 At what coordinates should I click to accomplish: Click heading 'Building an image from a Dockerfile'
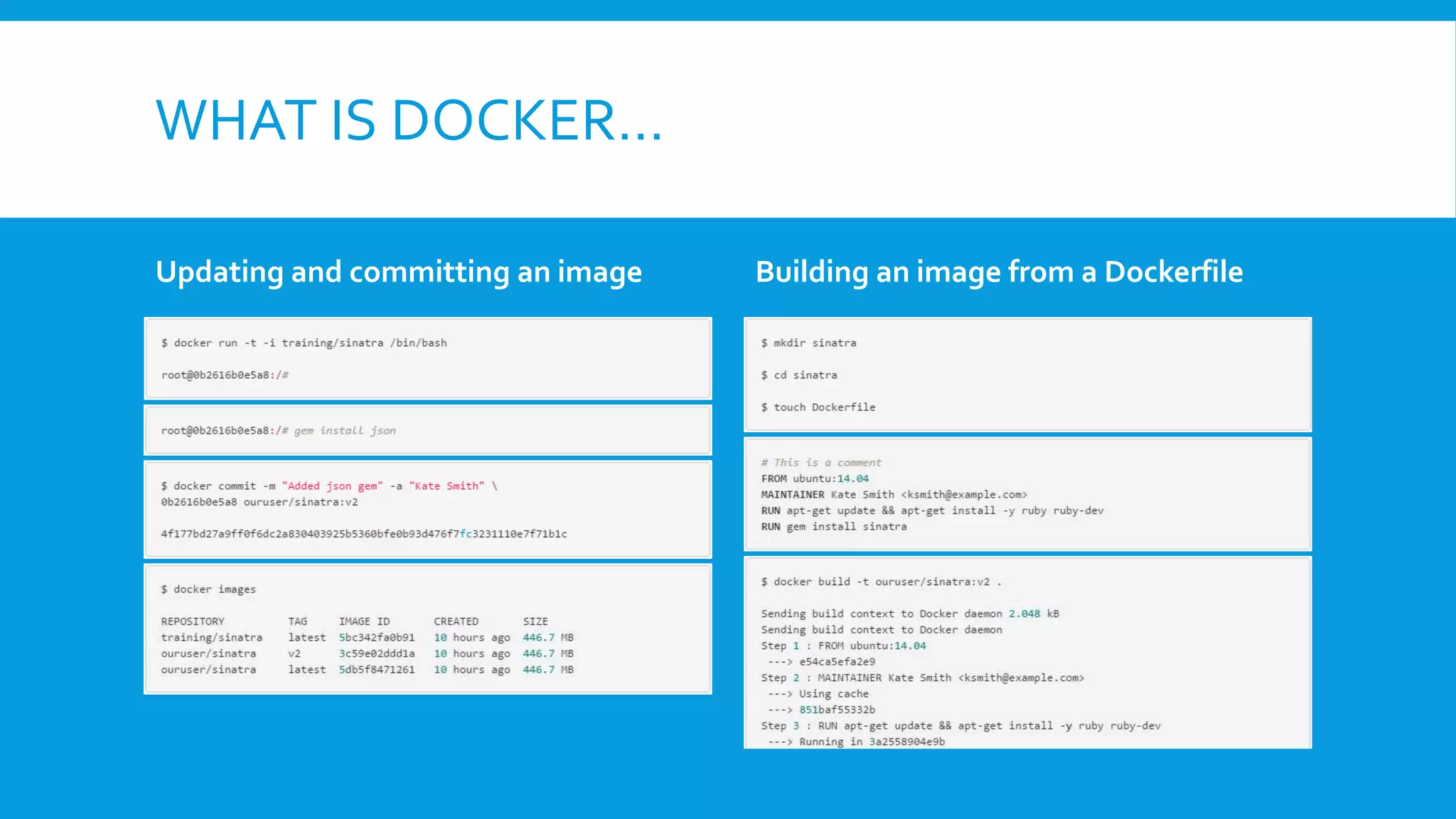(x=999, y=272)
